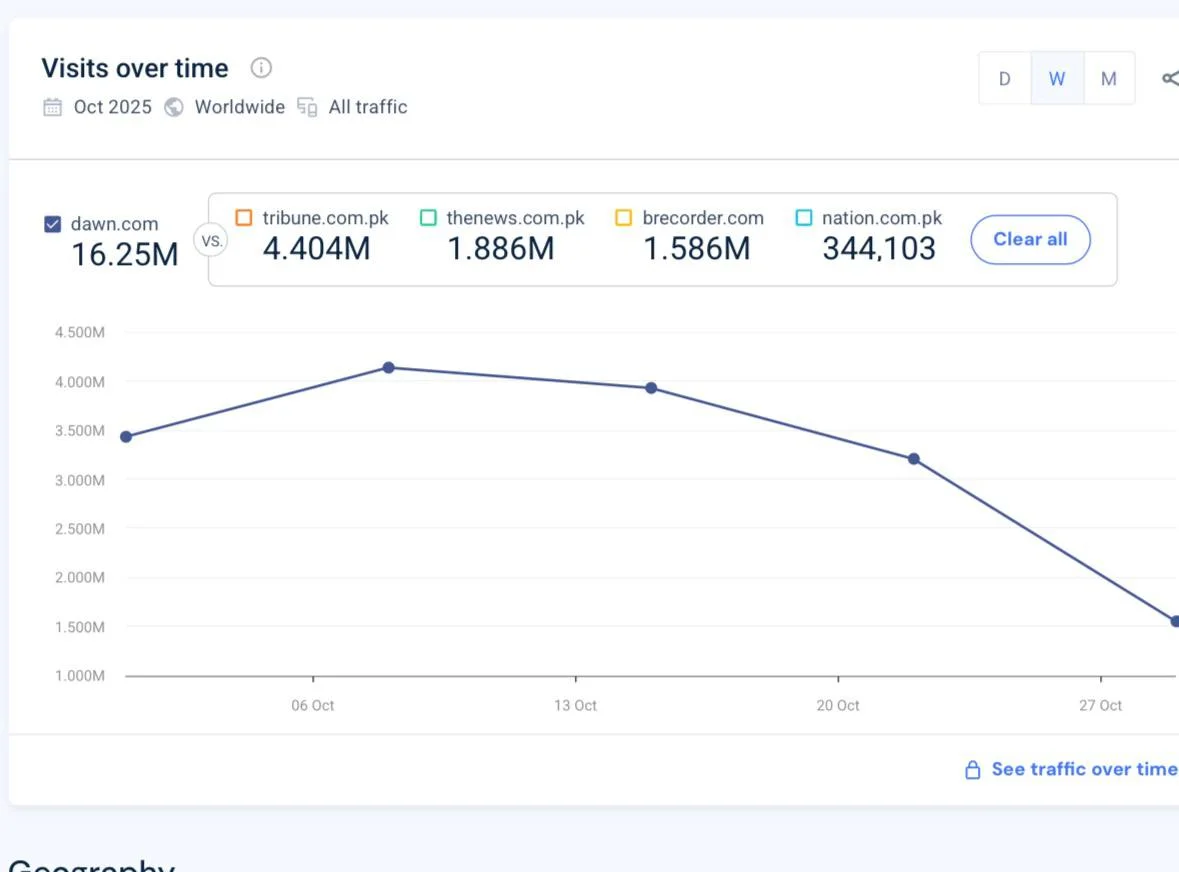1179x872 pixels.
Task: Select the W weekly granularity tab
Action: (1057, 79)
